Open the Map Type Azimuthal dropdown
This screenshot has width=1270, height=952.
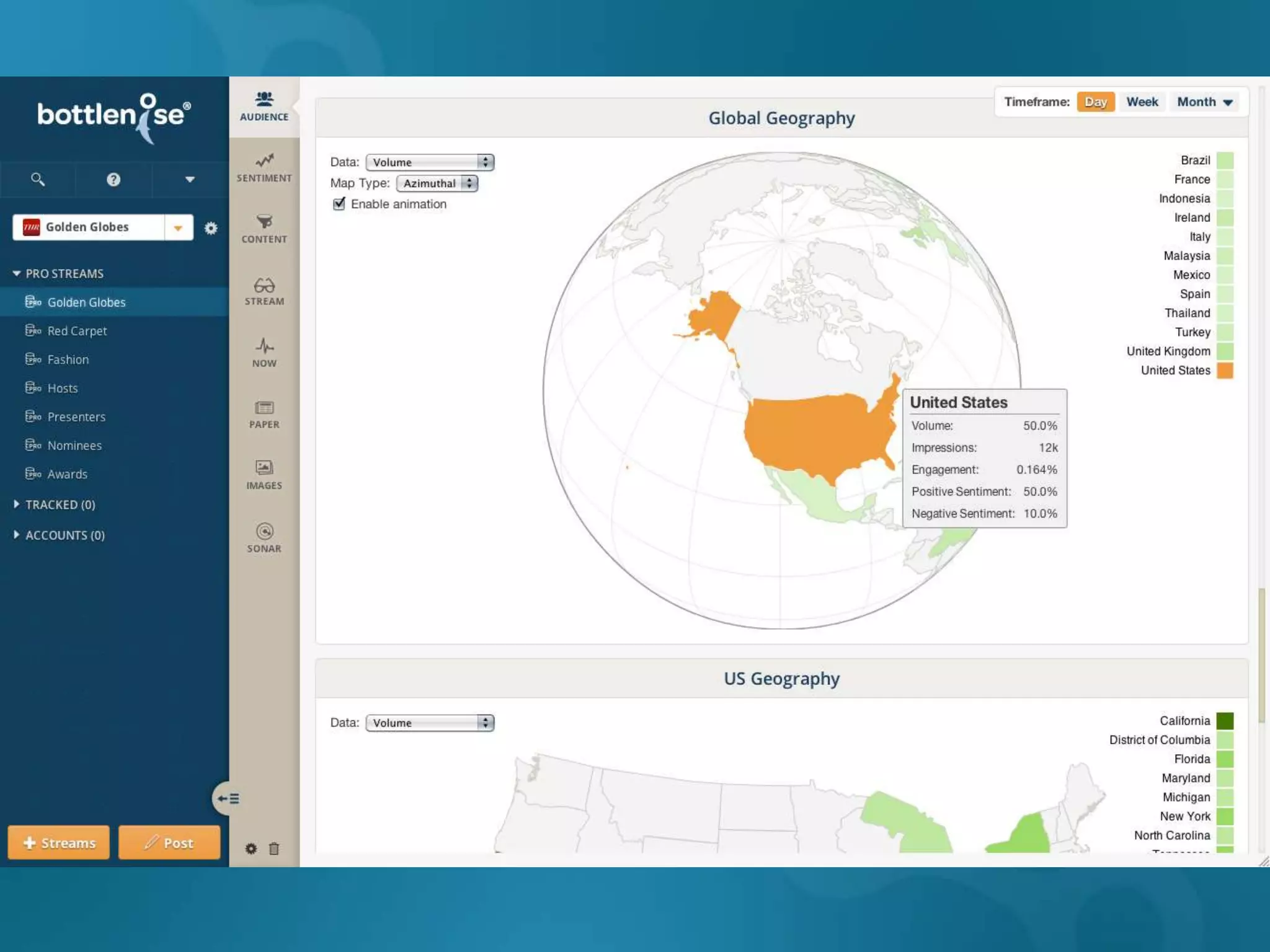coord(437,183)
